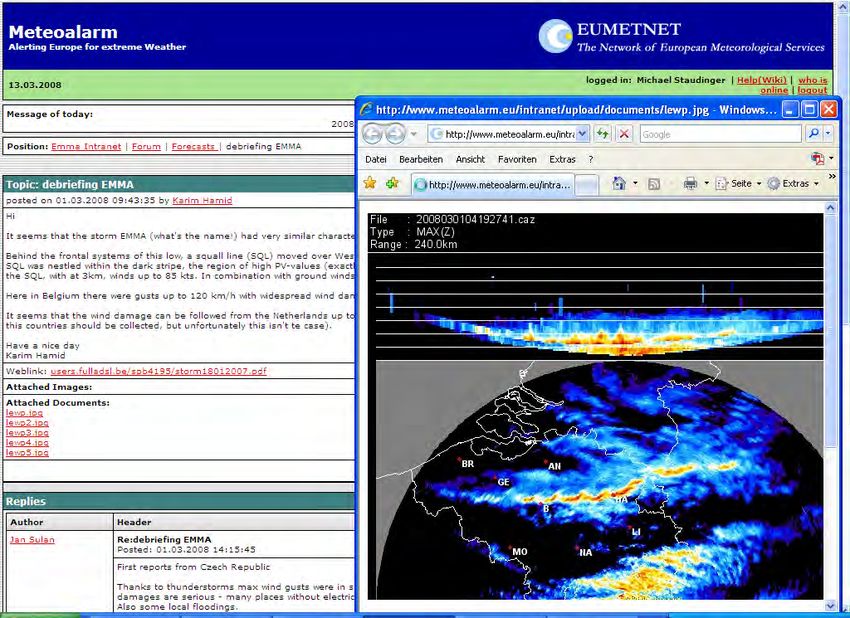Open the Bearbeiten menu
This screenshot has height=618, width=850.
coord(421,159)
